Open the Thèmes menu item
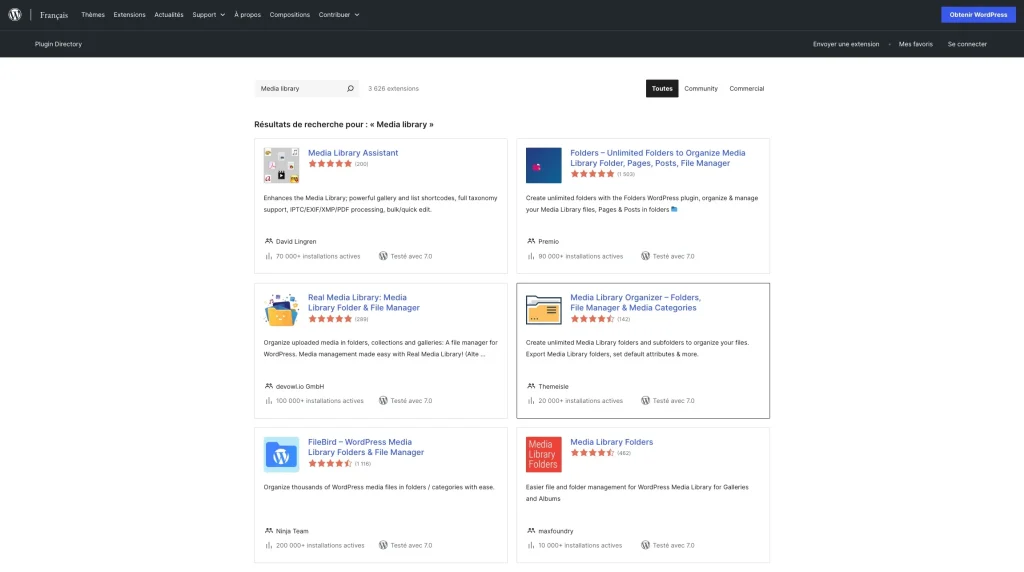 93,14
